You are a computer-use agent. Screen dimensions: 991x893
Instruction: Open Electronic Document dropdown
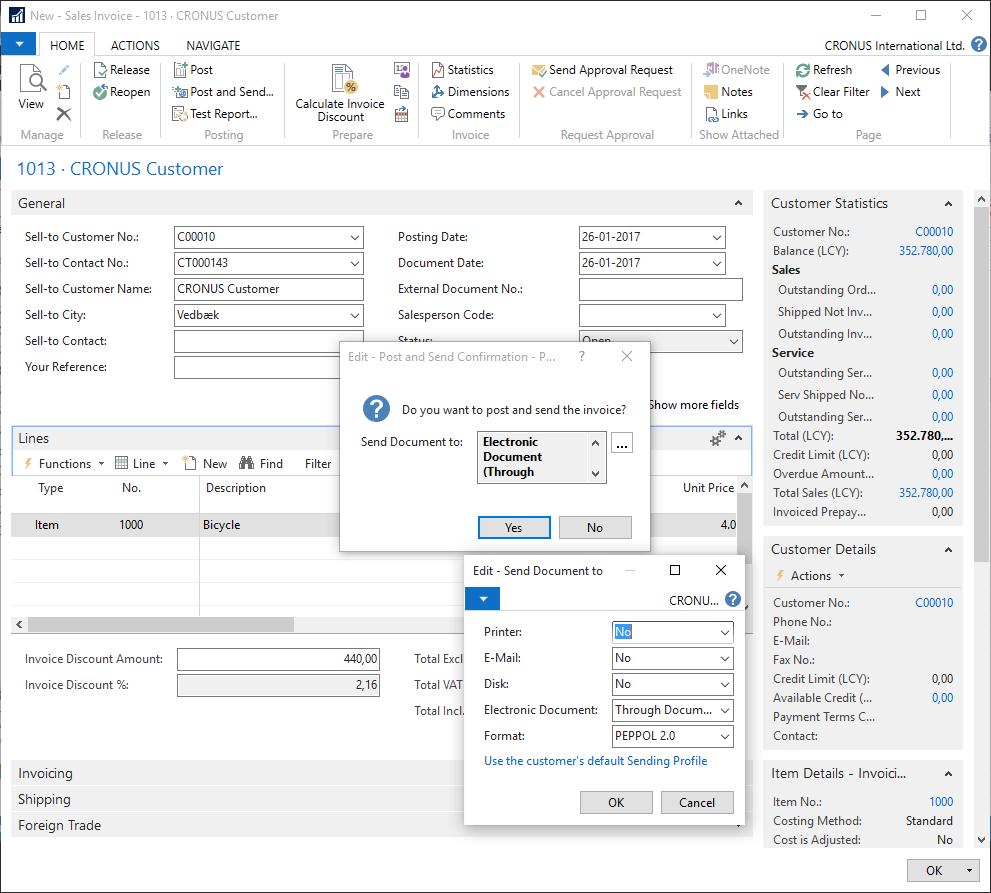pos(725,710)
